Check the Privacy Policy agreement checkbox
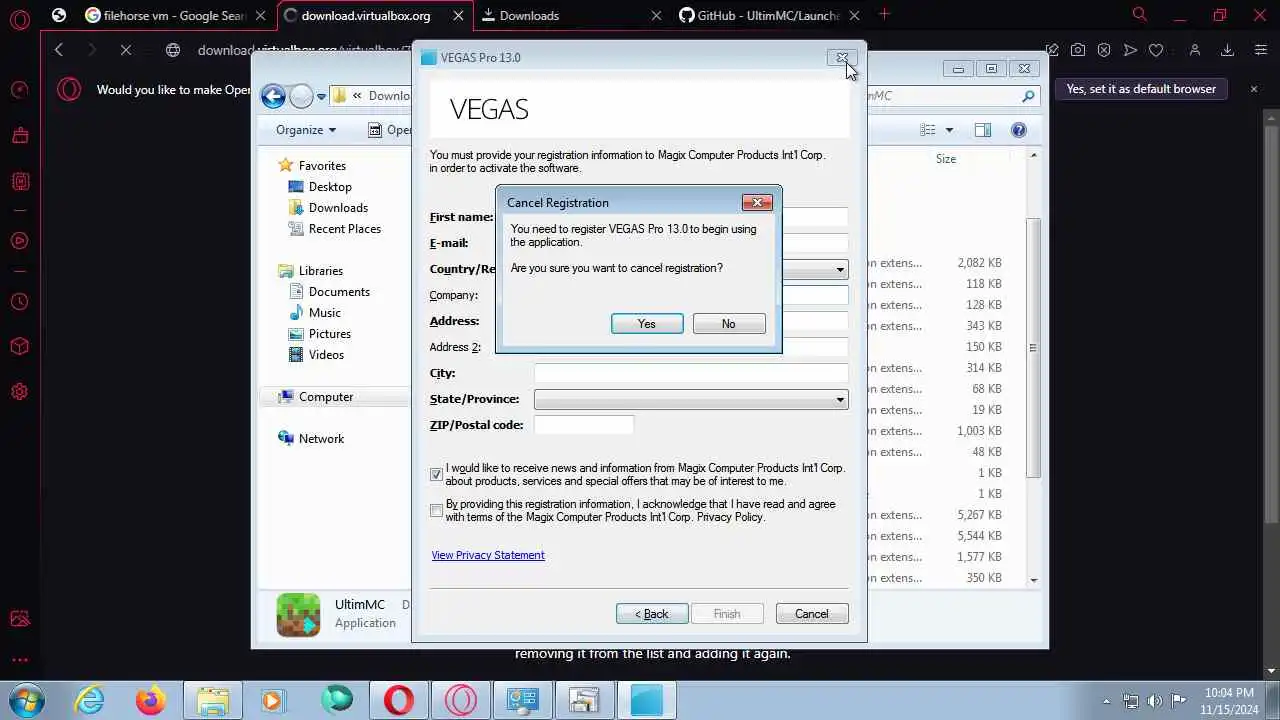This screenshot has height=720, width=1280. tap(436, 511)
